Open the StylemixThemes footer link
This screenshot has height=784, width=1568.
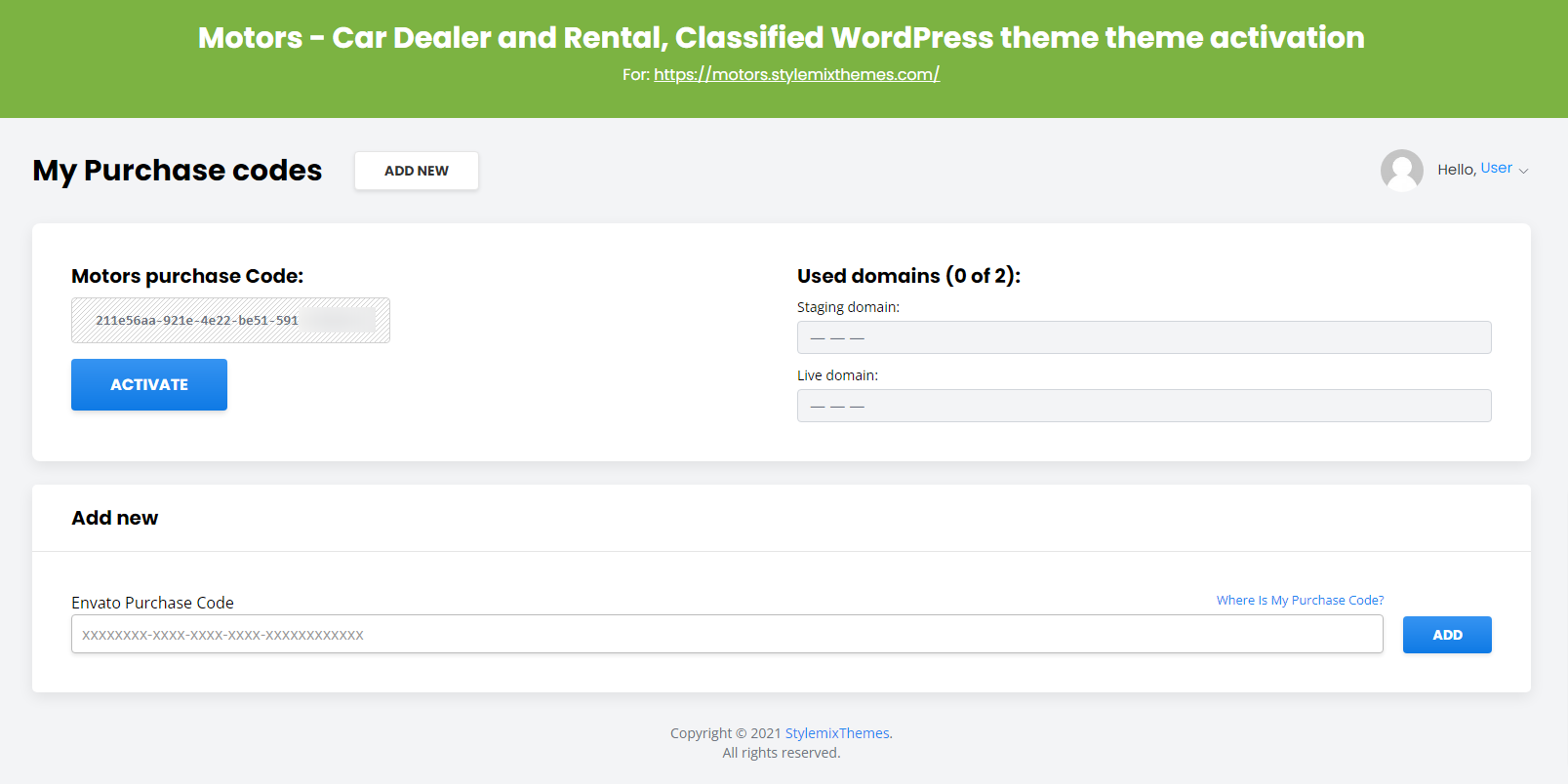(x=837, y=733)
